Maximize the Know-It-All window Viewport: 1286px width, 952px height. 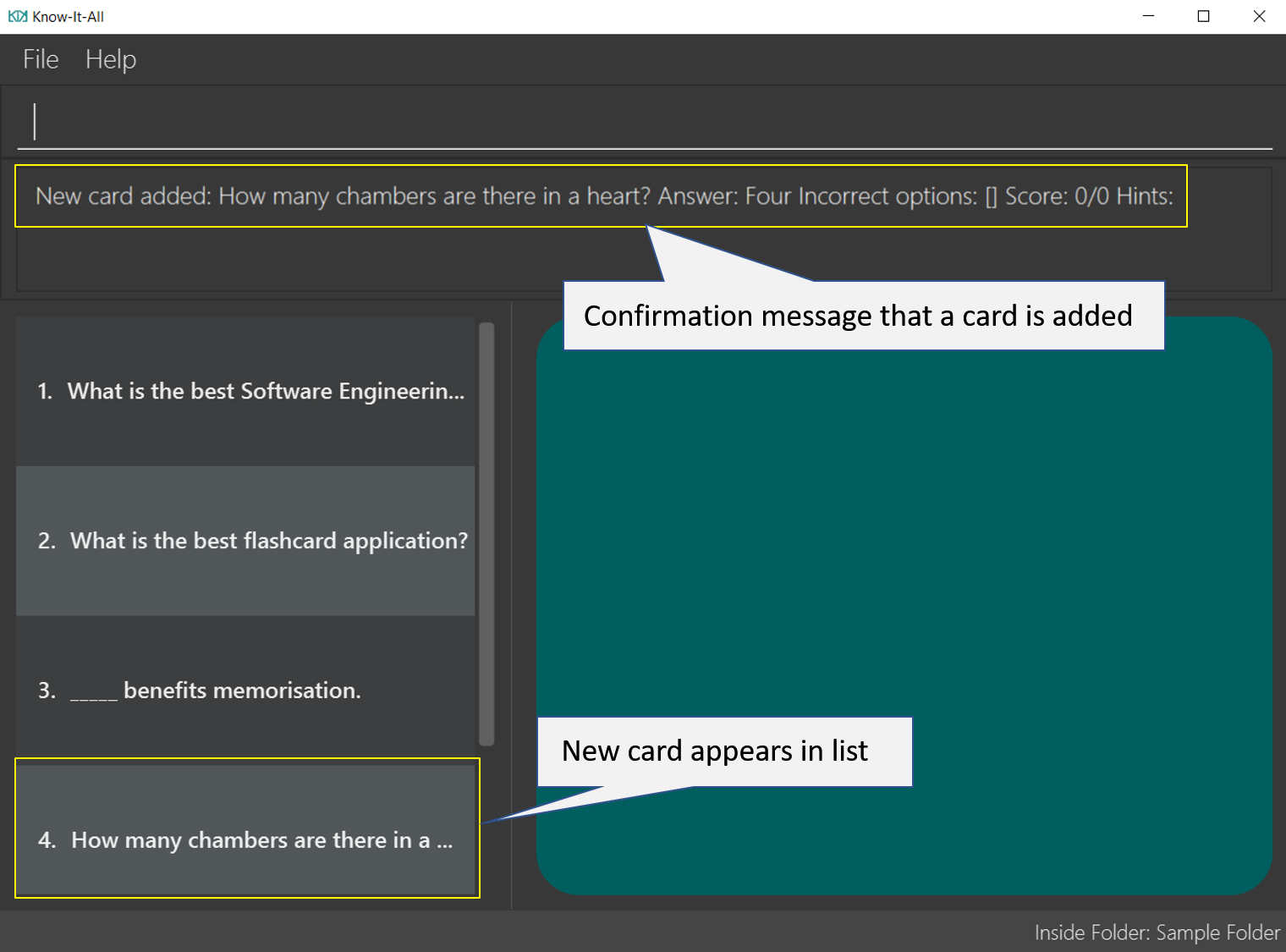pos(1203,16)
